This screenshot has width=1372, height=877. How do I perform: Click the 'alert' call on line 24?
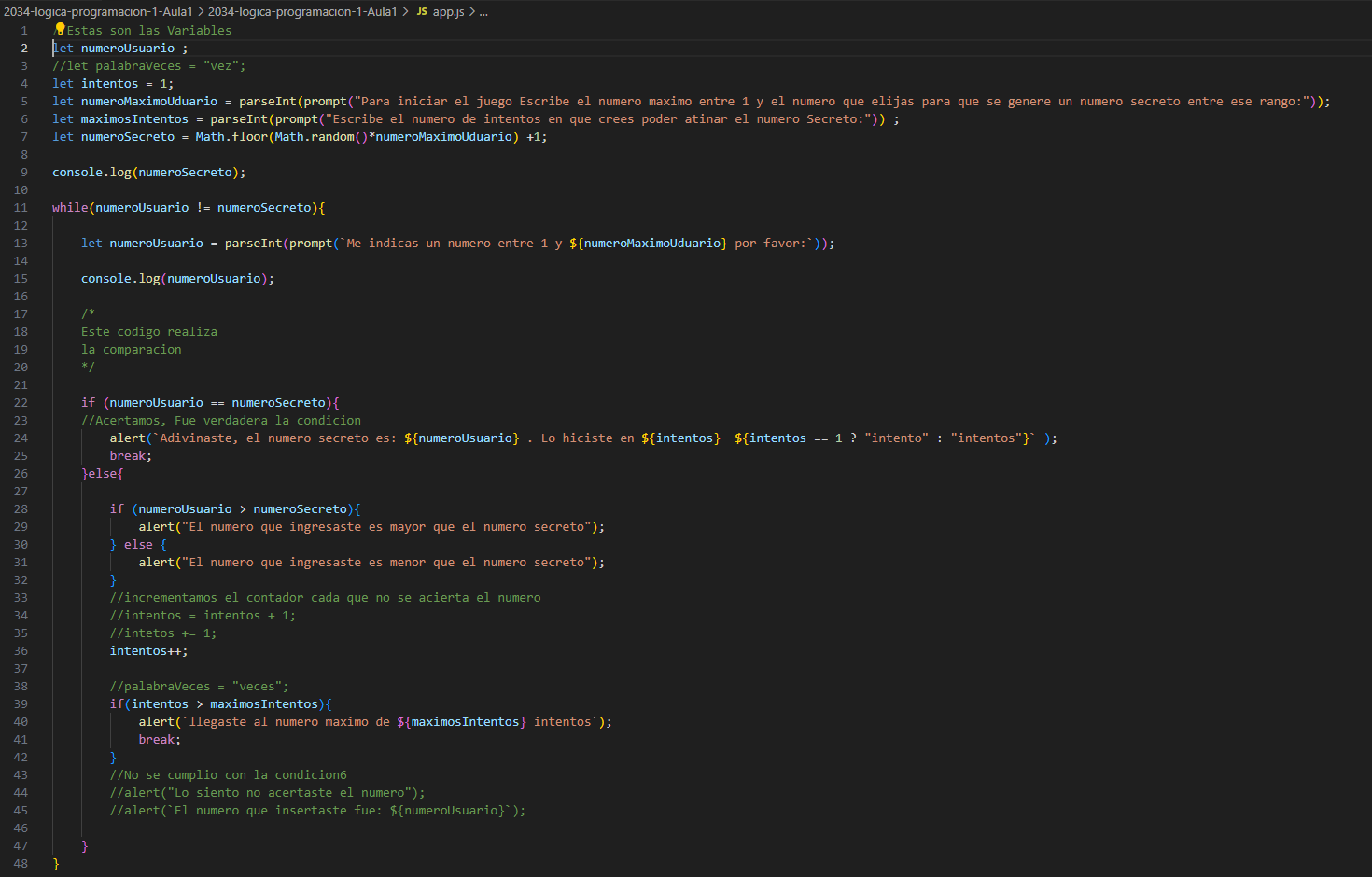(x=128, y=438)
